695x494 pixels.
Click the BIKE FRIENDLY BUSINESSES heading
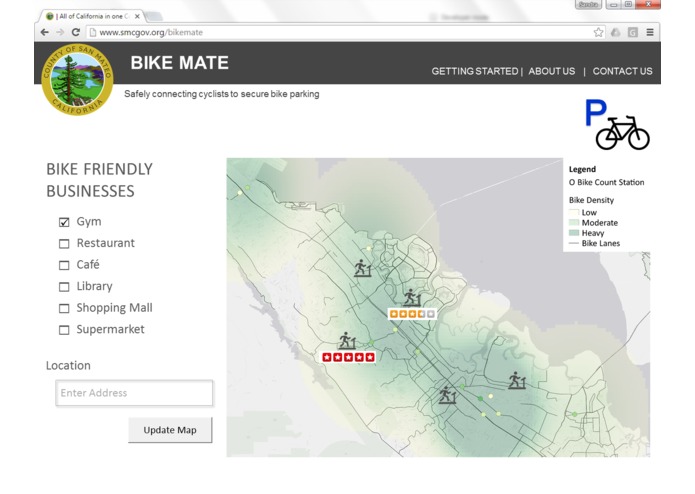click(99, 180)
